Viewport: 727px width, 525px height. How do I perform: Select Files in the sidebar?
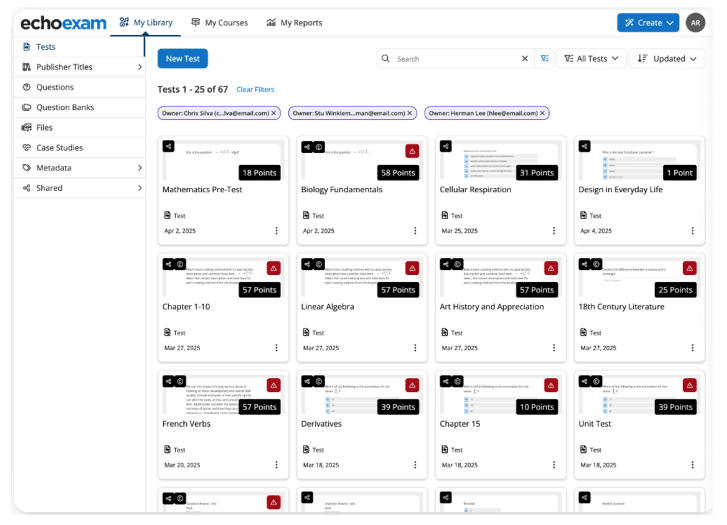click(79, 128)
